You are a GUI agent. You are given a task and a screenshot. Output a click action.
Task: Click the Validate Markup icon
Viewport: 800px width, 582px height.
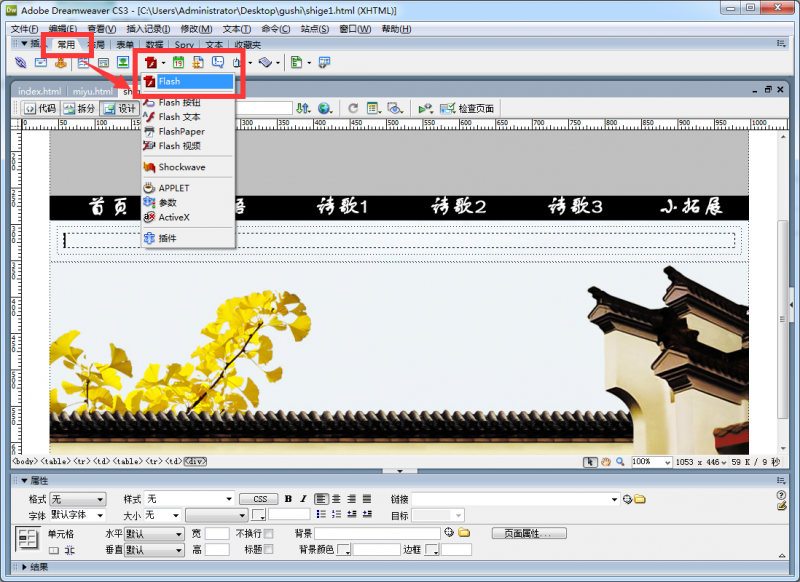[x=426, y=108]
